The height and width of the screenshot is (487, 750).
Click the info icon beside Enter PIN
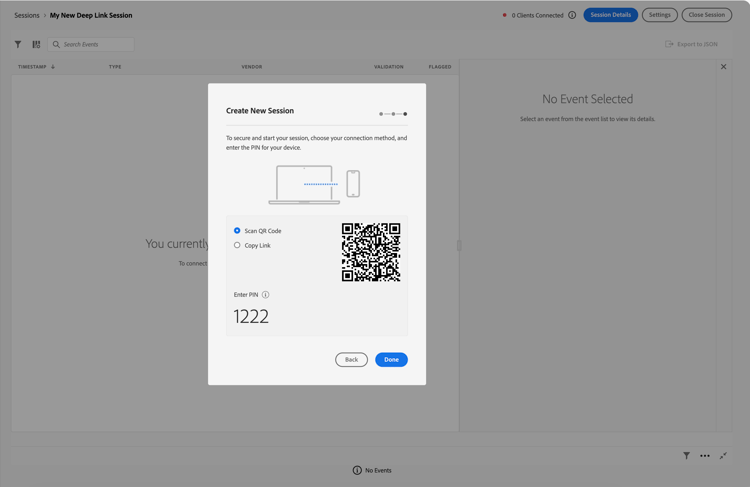click(265, 295)
